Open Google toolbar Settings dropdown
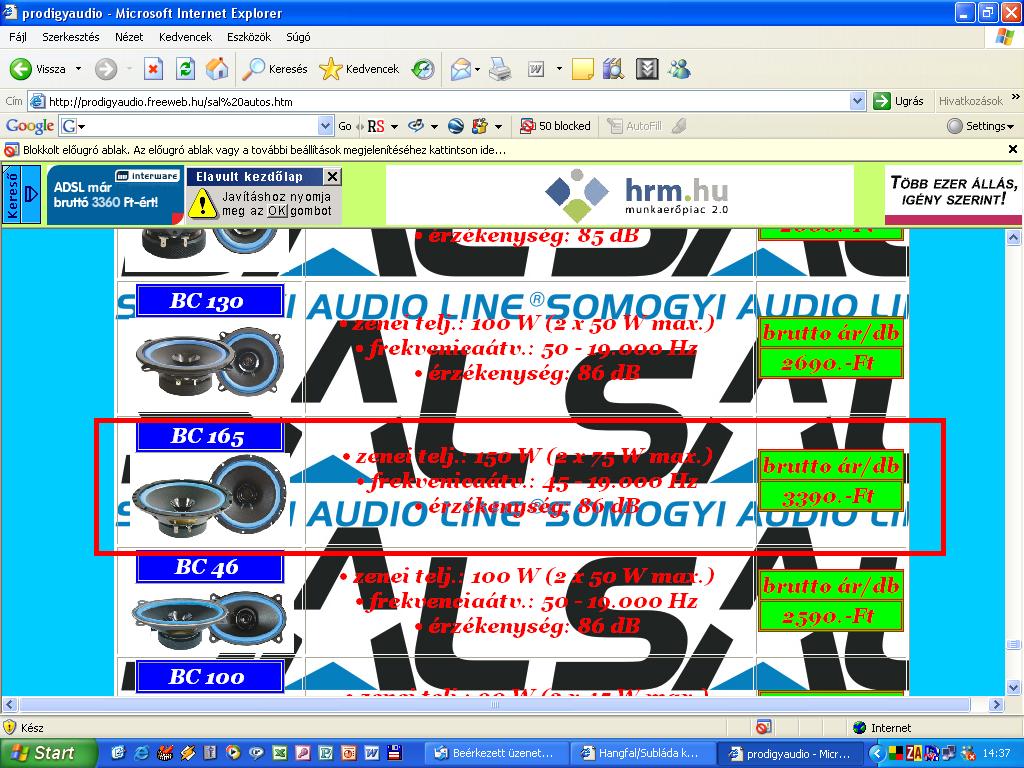Viewport: 1024px width, 768px height. coord(980,126)
